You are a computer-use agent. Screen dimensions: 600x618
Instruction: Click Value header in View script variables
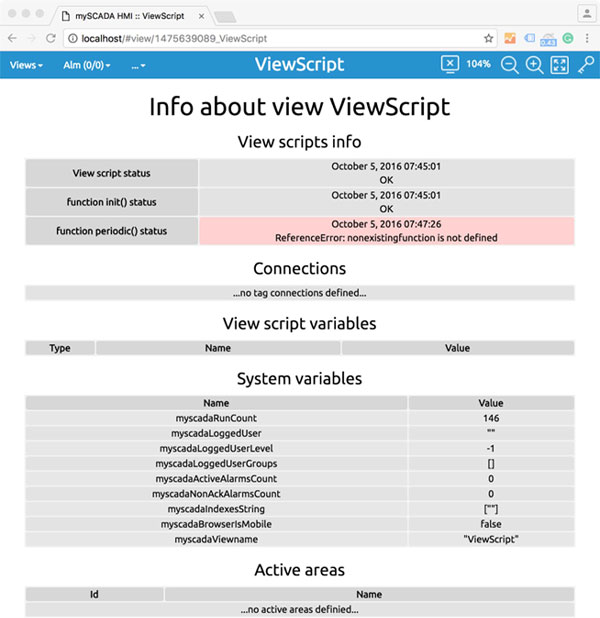point(457,348)
